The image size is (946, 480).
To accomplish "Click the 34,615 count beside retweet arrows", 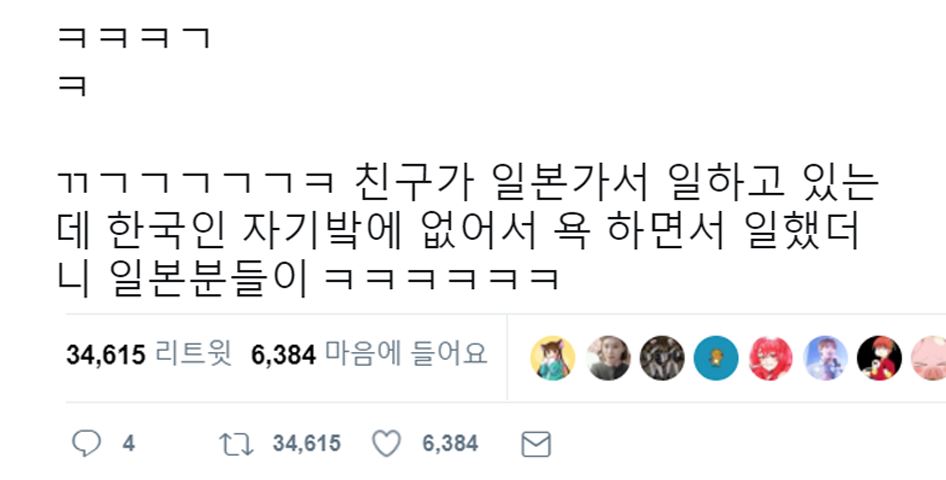I will click(x=306, y=444).
